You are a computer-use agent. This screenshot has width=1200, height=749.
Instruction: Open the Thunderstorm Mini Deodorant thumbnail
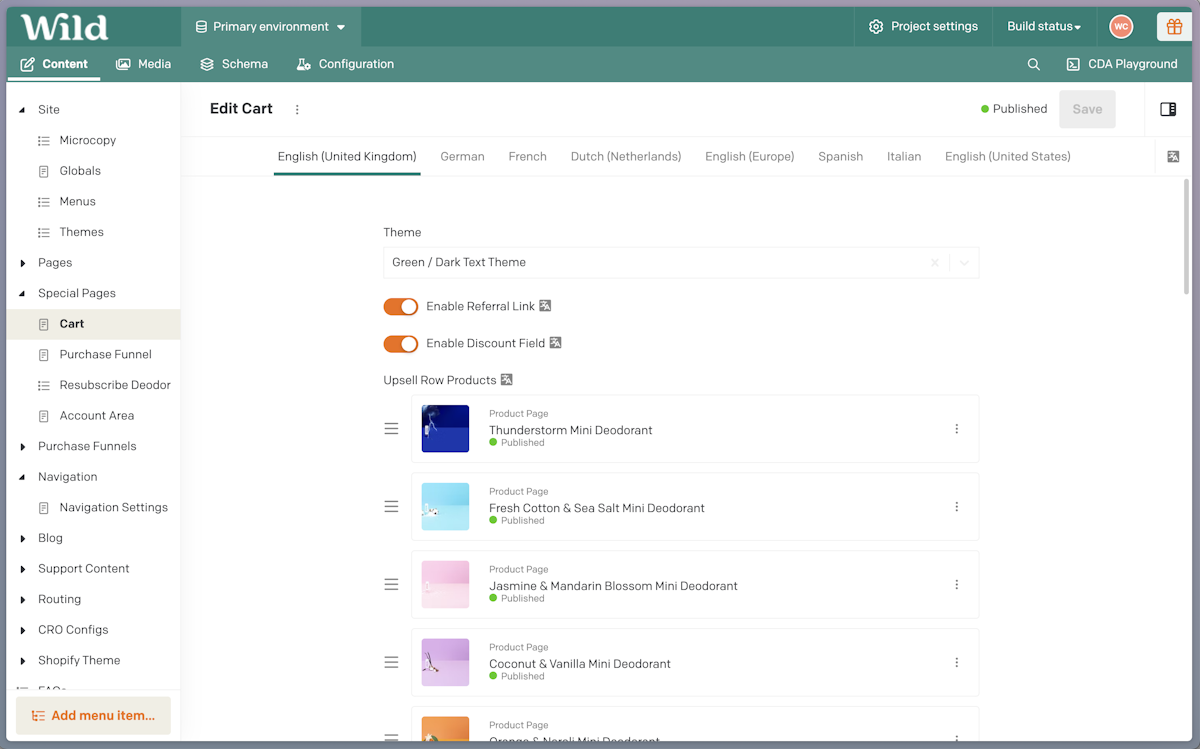[x=445, y=429]
